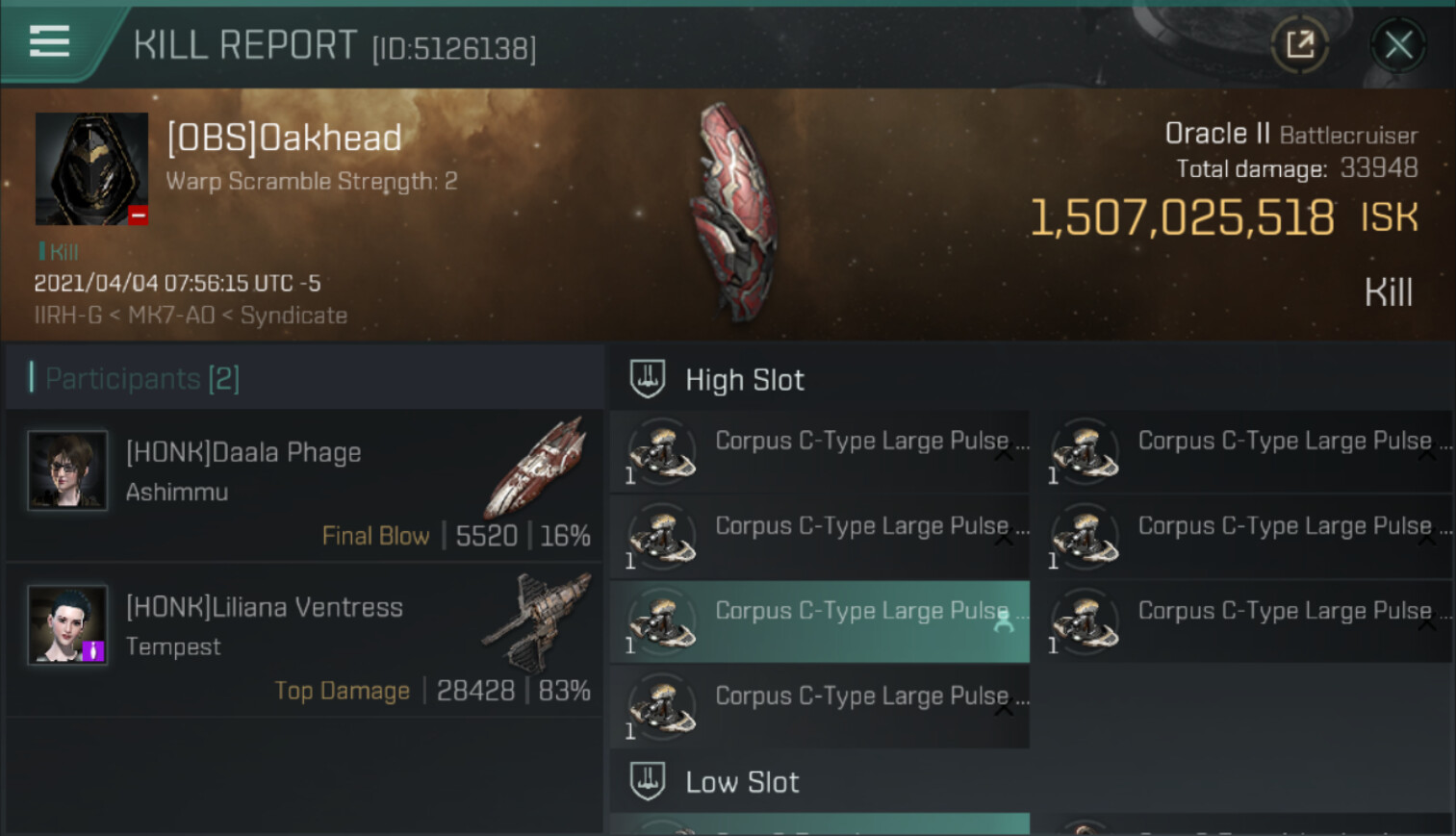Viewport: 1456px width, 836px height.
Task: Open the hamburger menu
Action: point(50,42)
